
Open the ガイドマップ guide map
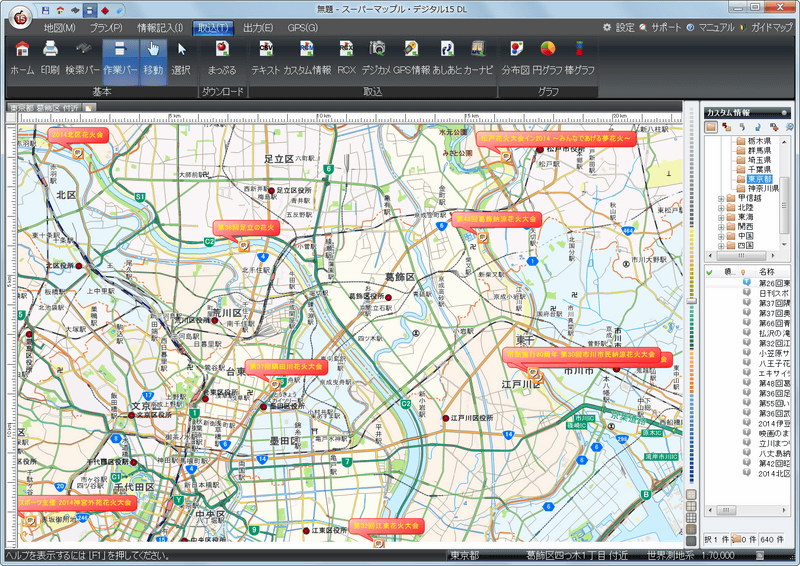(x=766, y=28)
